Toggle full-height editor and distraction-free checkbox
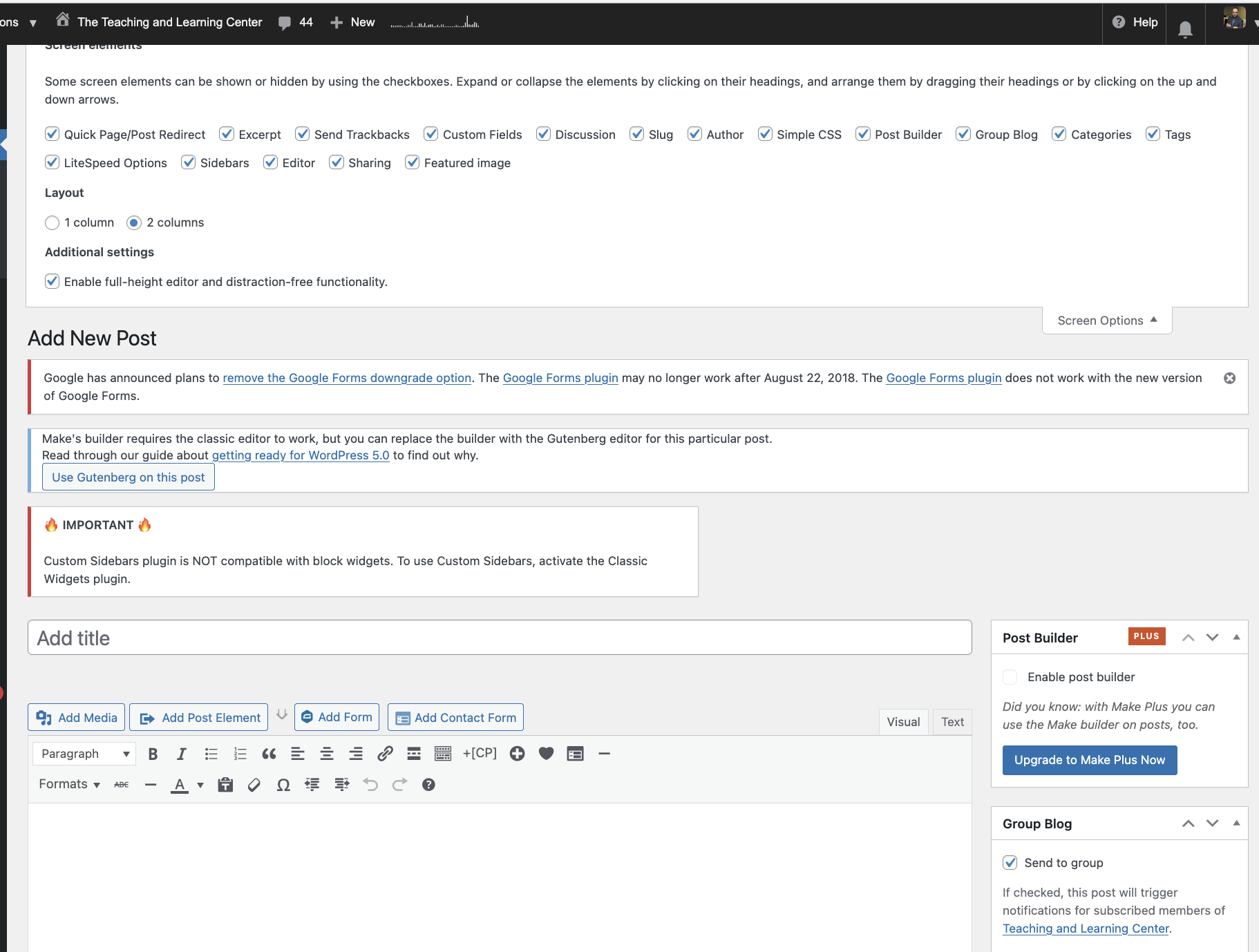Viewport: 1259px width, 952px height. tap(52, 281)
